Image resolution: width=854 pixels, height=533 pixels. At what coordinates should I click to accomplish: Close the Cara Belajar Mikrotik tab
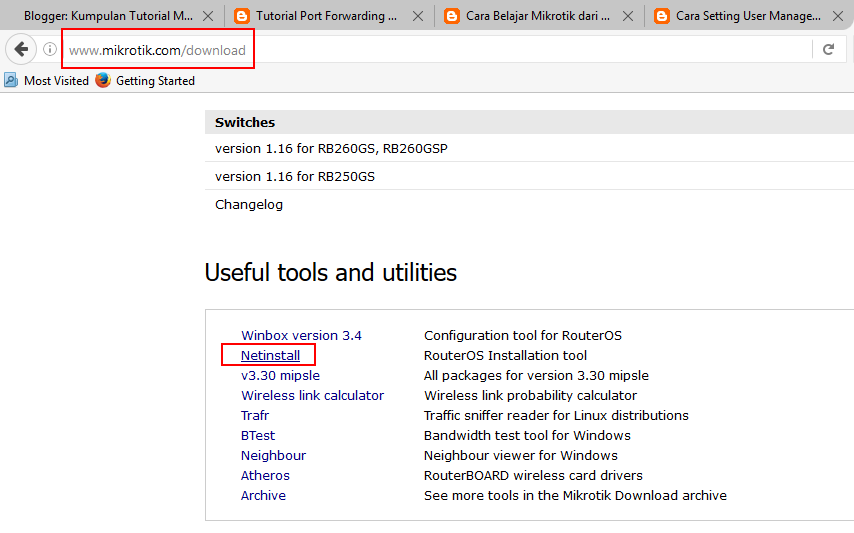628,16
